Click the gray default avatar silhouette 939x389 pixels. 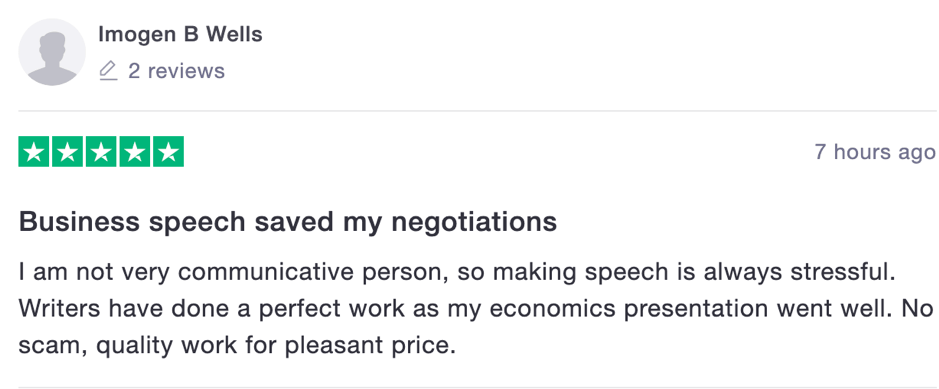tap(52, 51)
